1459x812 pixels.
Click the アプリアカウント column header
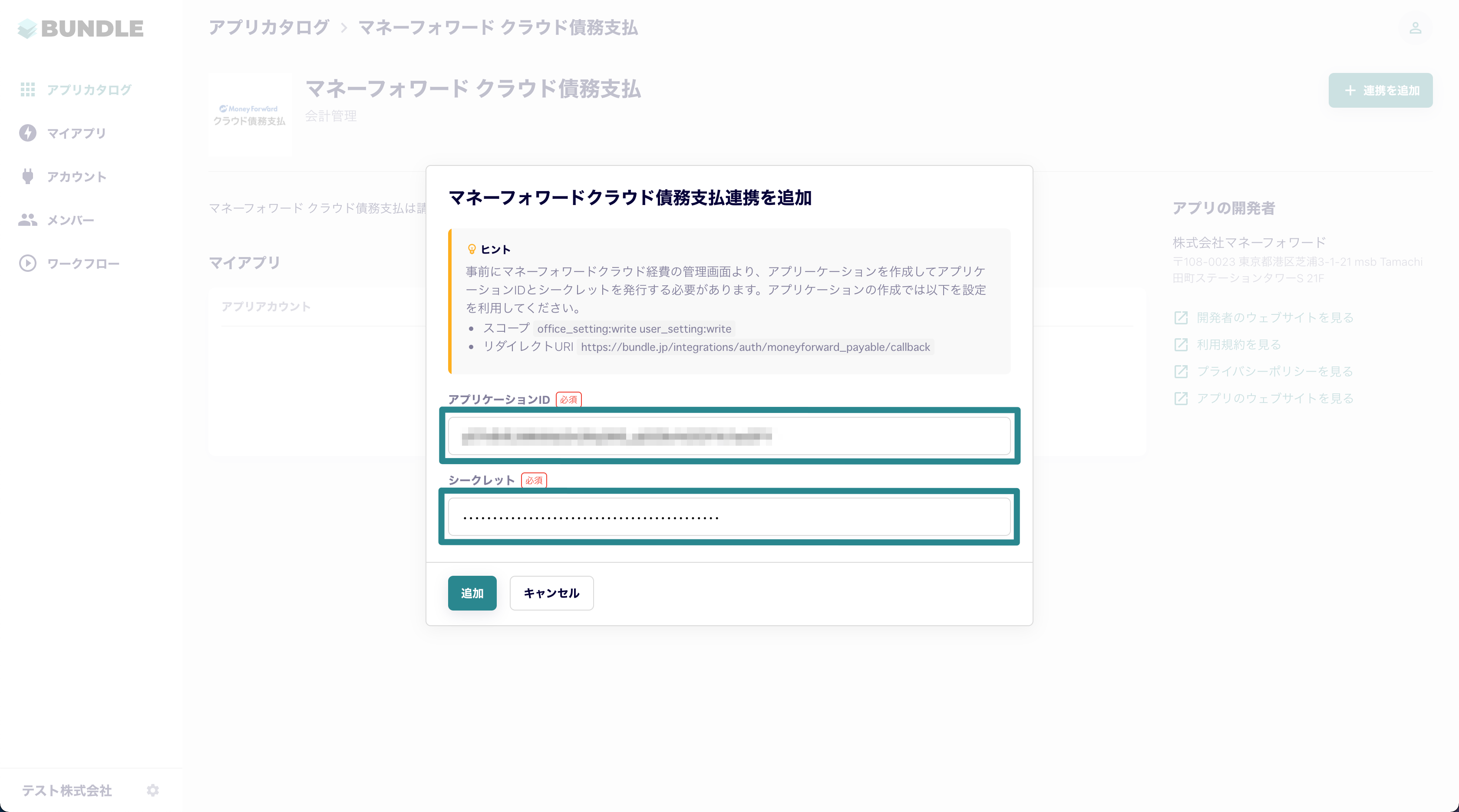coord(266,306)
